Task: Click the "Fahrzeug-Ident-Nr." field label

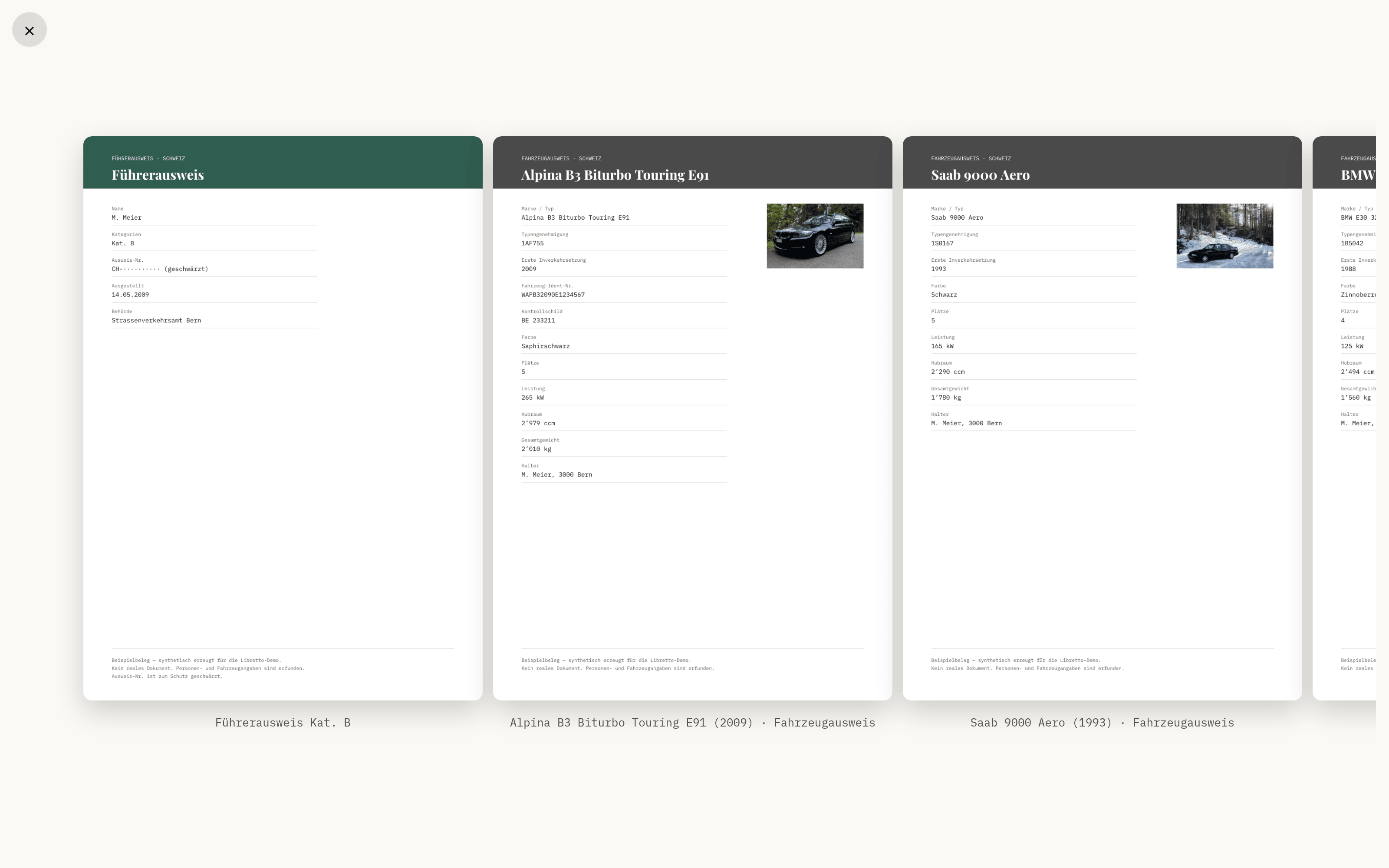Action: 547,286
